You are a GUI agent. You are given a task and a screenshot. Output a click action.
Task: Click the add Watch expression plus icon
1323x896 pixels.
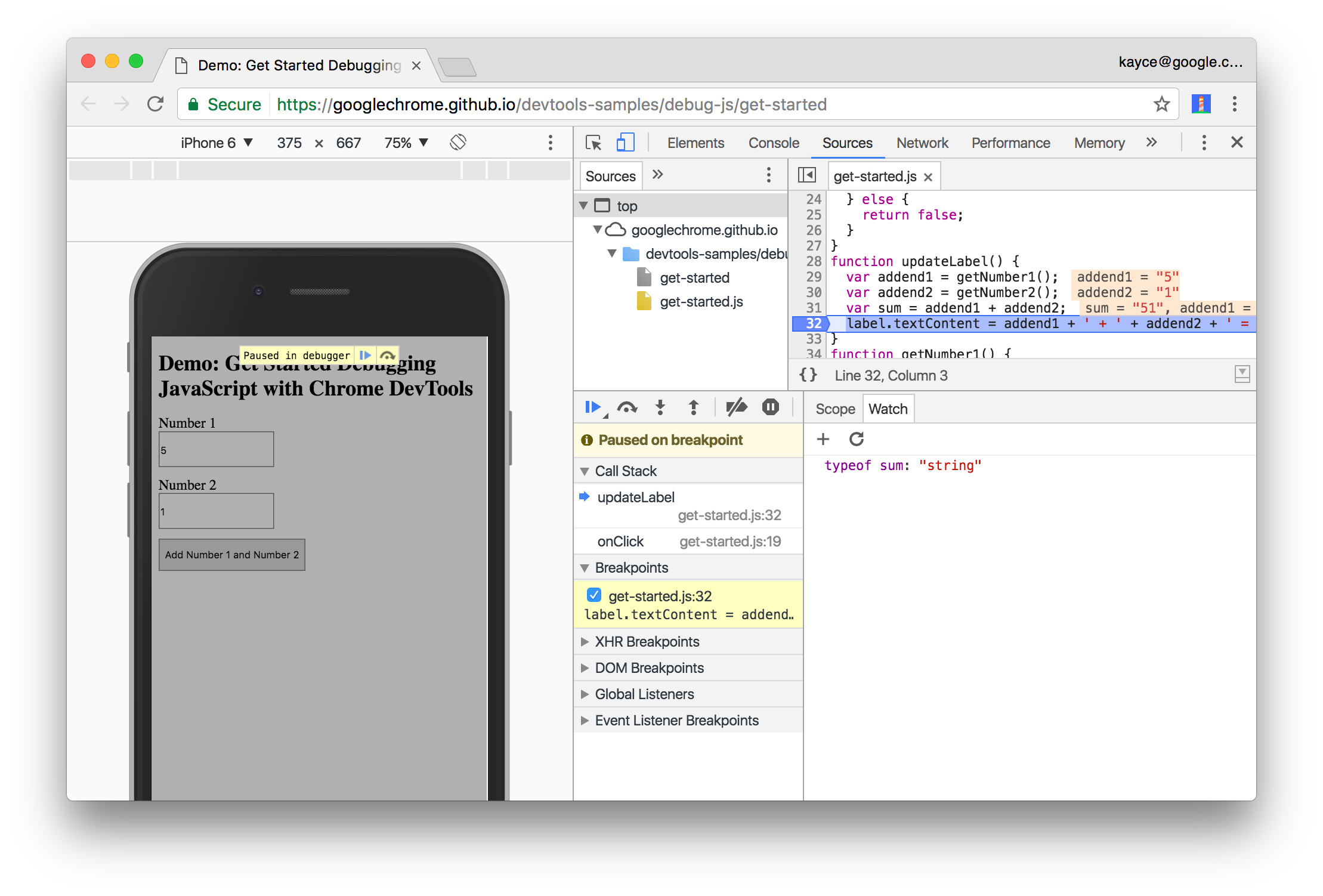pyautogui.click(x=823, y=439)
